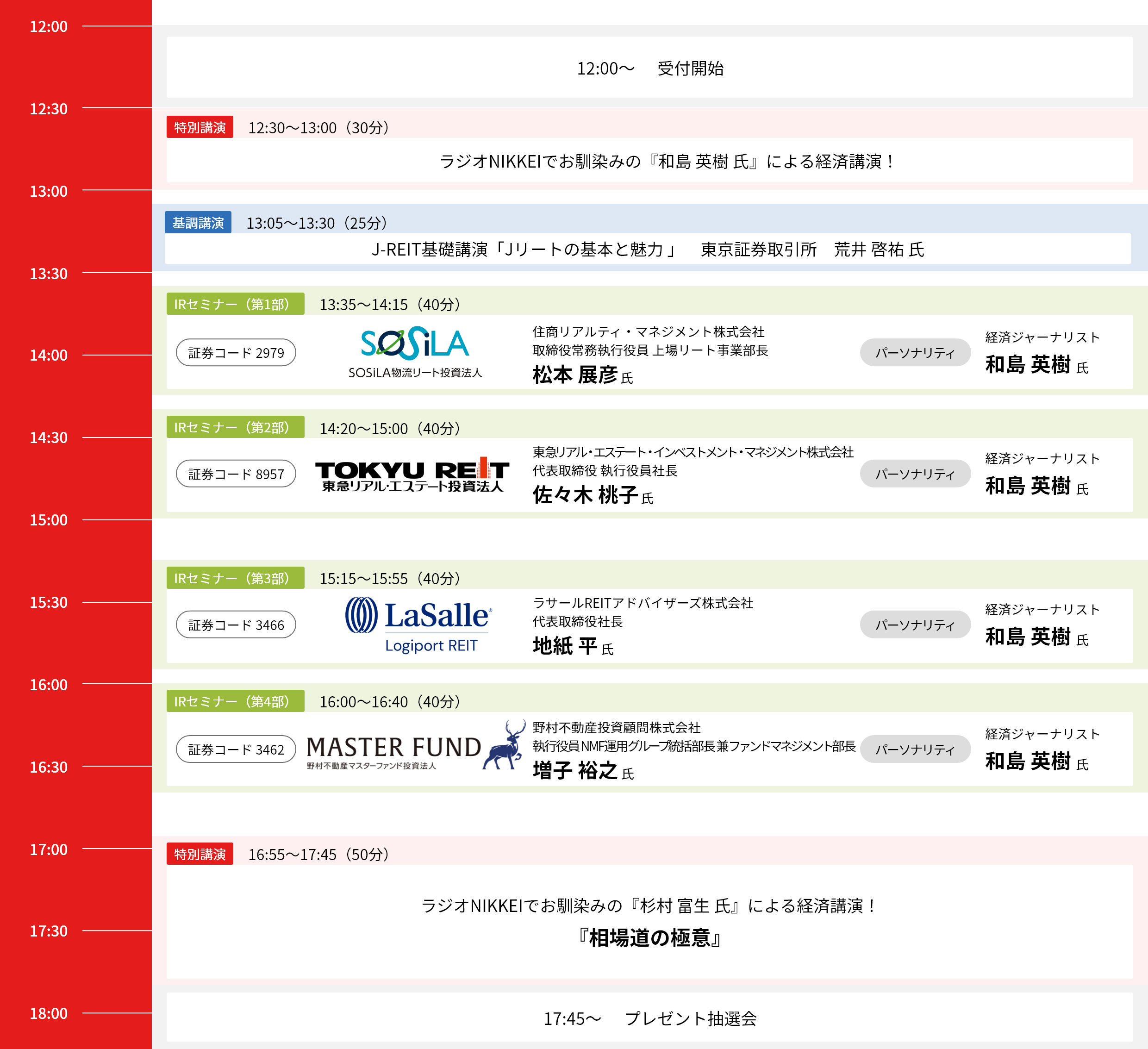Click 和島 英樹 name in the LaSalle row
1148x1049 pixels.
tap(1029, 637)
